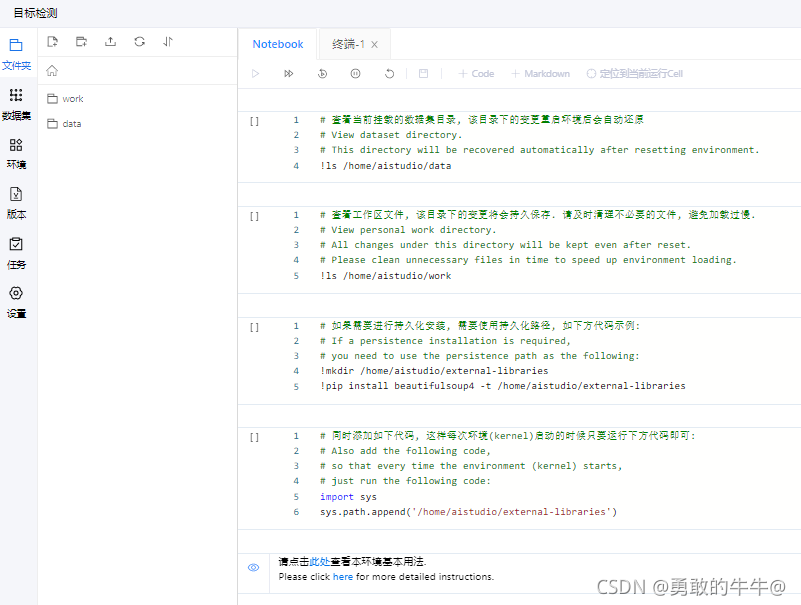Select the execution bracket of the mkdir cell

[x=254, y=327]
